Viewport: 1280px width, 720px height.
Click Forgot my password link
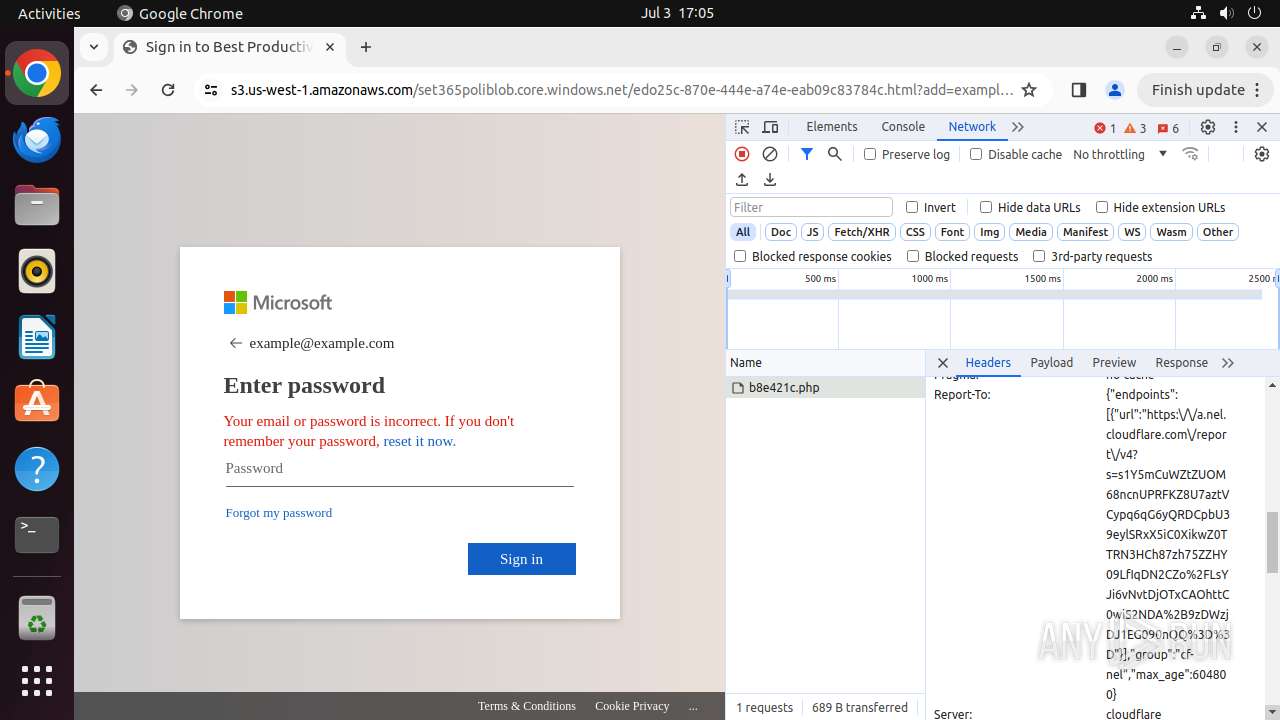[279, 513]
